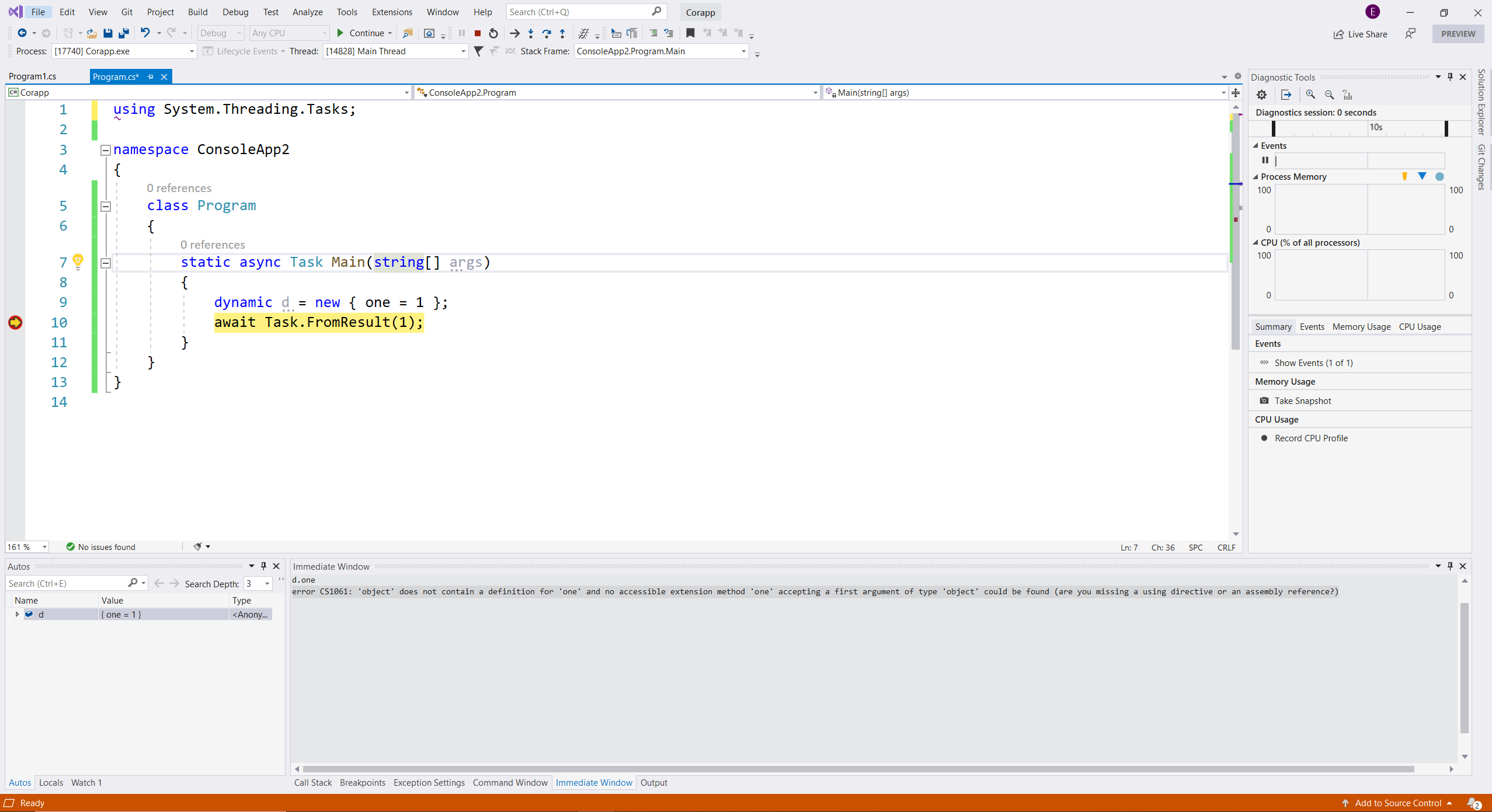This screenshot has height=812, width=1492.
Task: Select the Step Over debug icon
Action: pyautogui.click(x=546, y=33)
